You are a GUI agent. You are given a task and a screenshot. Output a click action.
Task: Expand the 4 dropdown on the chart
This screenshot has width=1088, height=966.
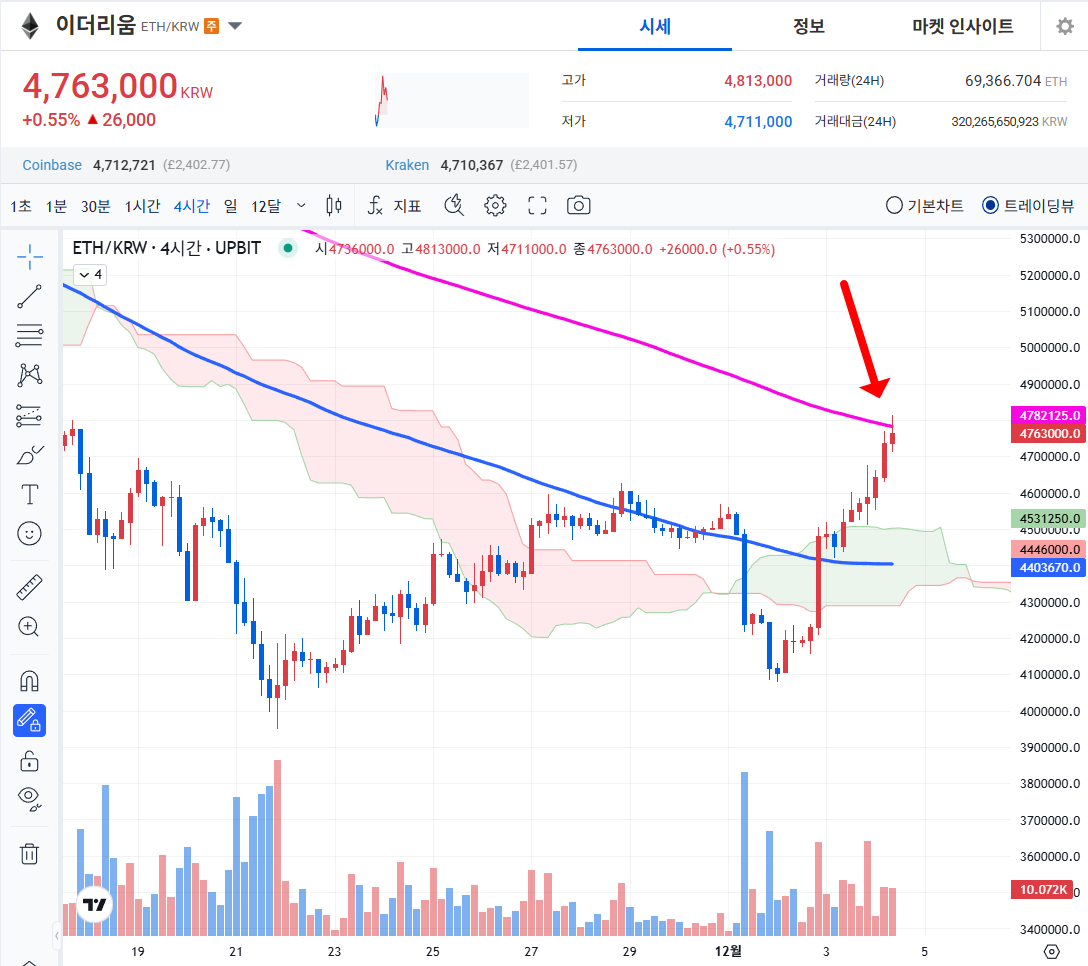coord(88,273)
